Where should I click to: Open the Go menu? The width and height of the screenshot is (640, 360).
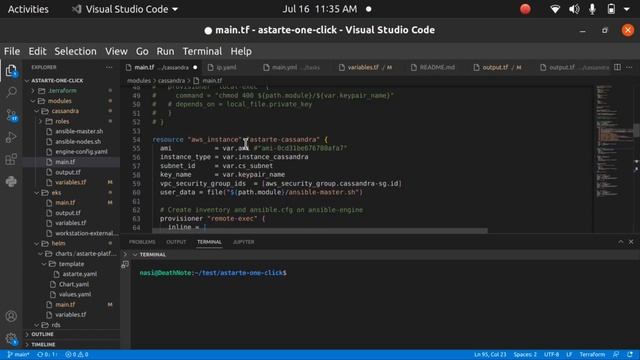[142, 51]
